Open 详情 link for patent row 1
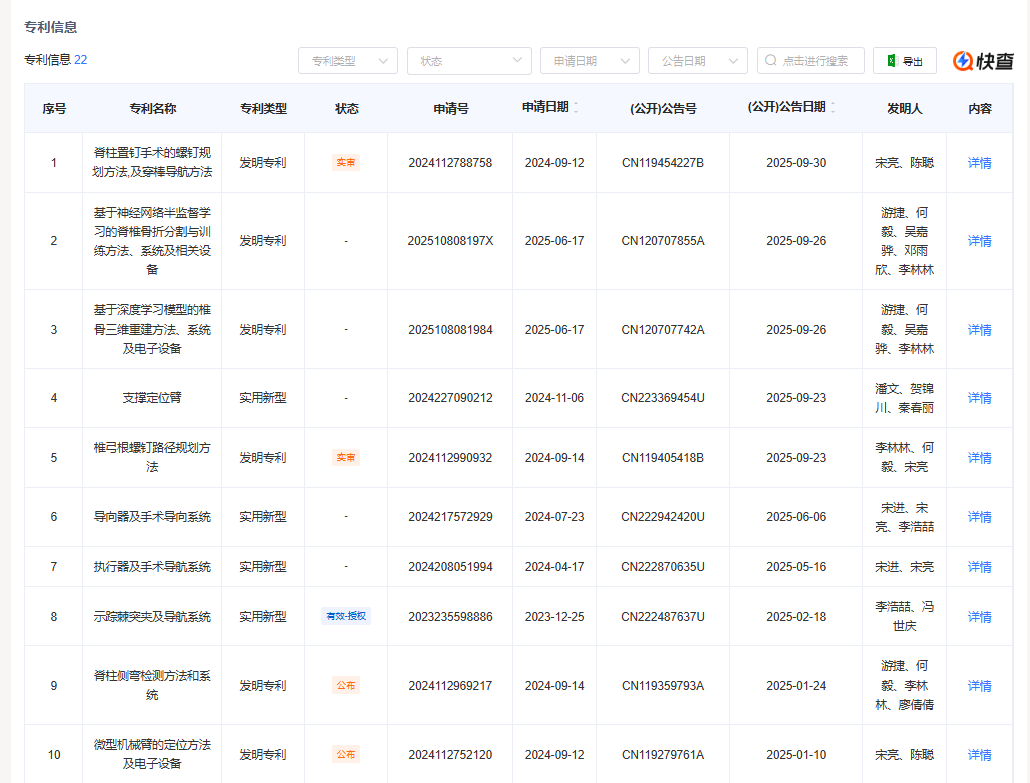This screenshot has height=783, width=1030. click(979, 163)
